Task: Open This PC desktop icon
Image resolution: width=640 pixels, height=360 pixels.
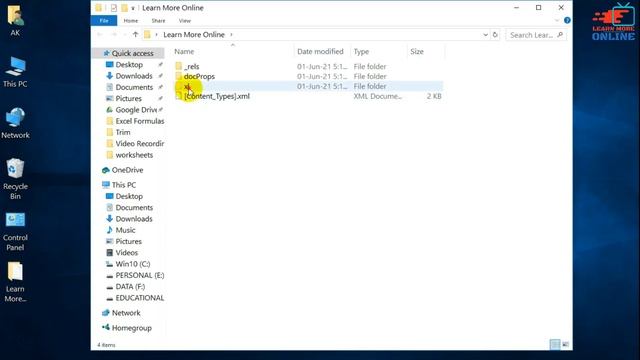Action: (15, 72)
